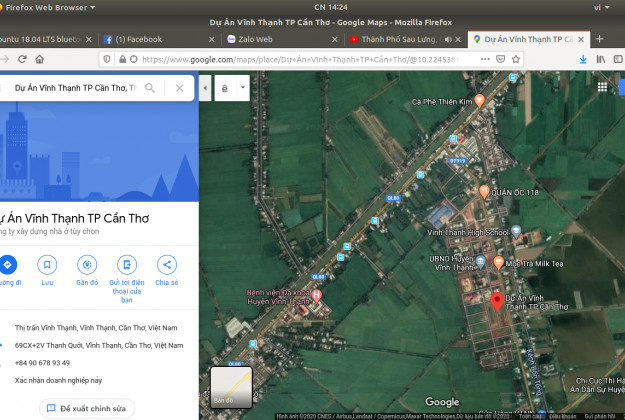625x420 pixels.
Task: Click QUÁN ỐC 118 restaurant marker
Action: 484,192
